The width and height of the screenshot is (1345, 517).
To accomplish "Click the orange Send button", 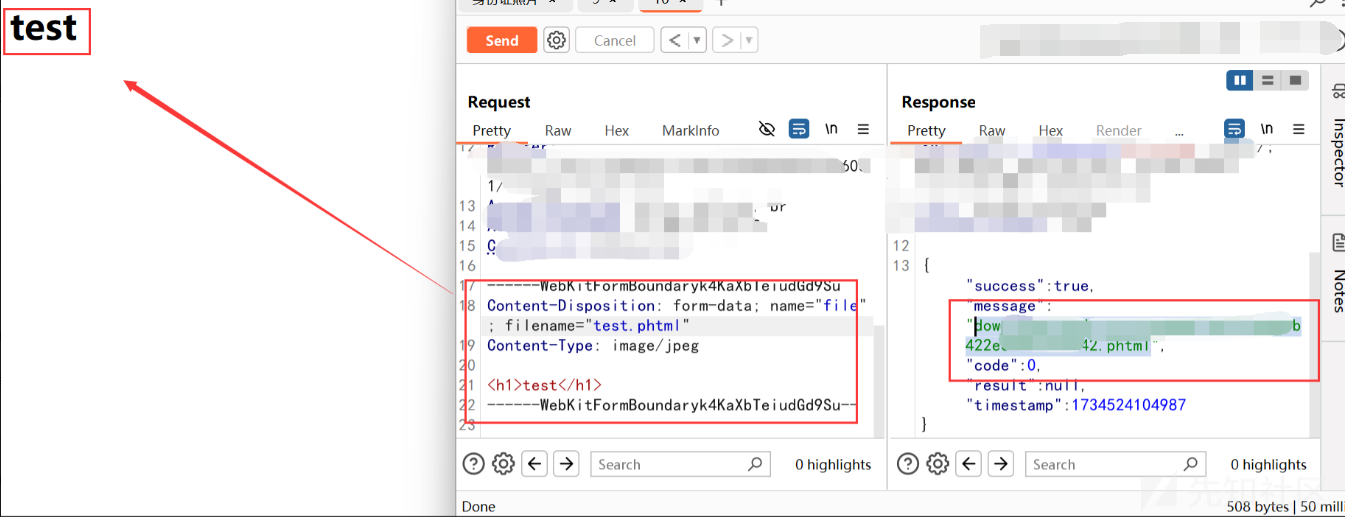I will click(x=502, y=40).
